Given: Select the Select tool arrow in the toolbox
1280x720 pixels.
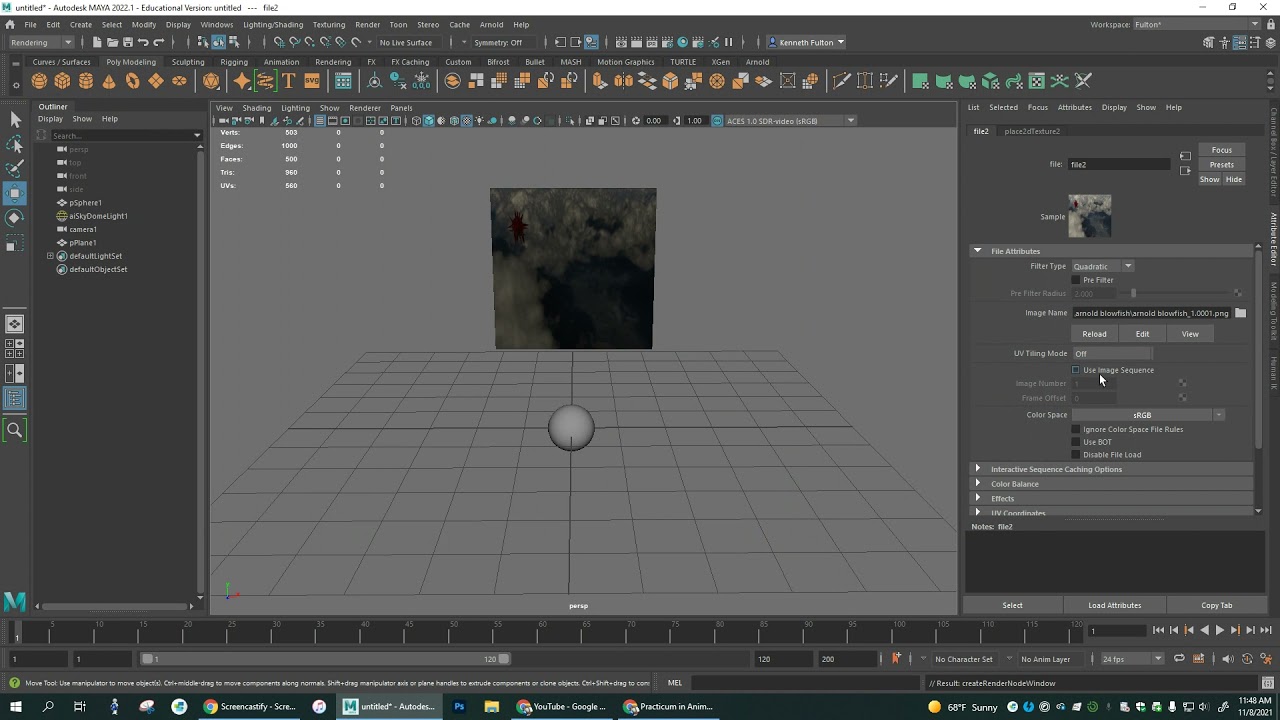Looking at the screenshot, I should click(x=15, y=120).
